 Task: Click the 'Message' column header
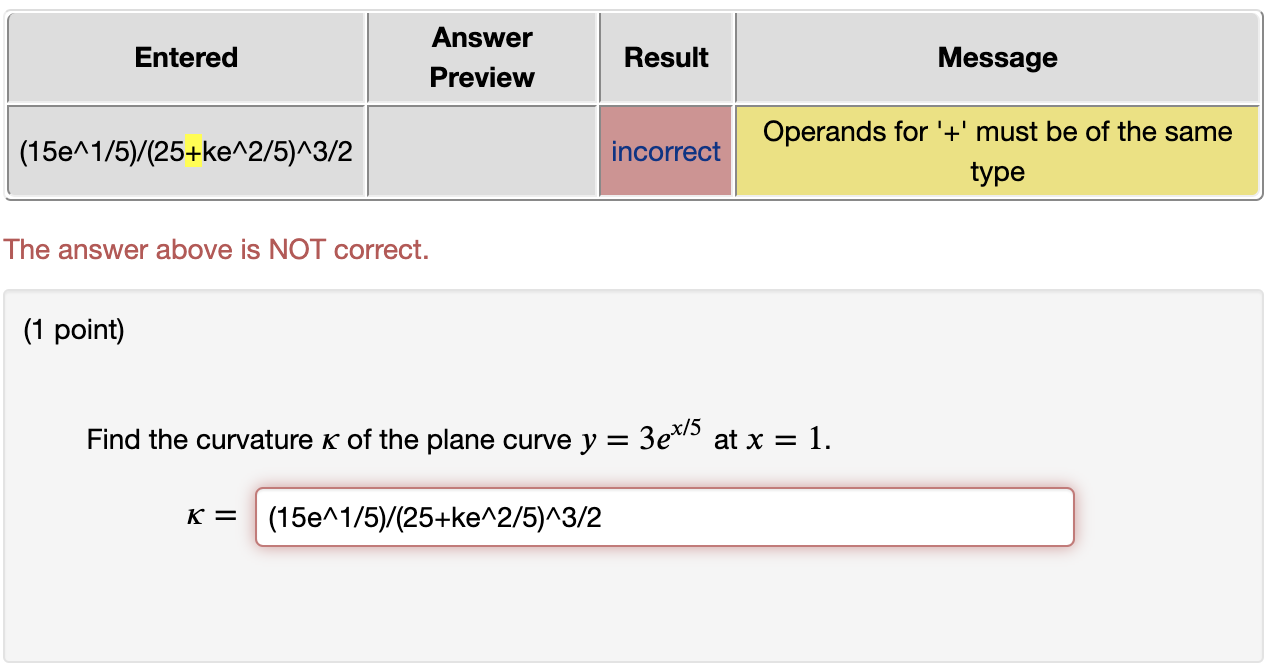[996, 57]
